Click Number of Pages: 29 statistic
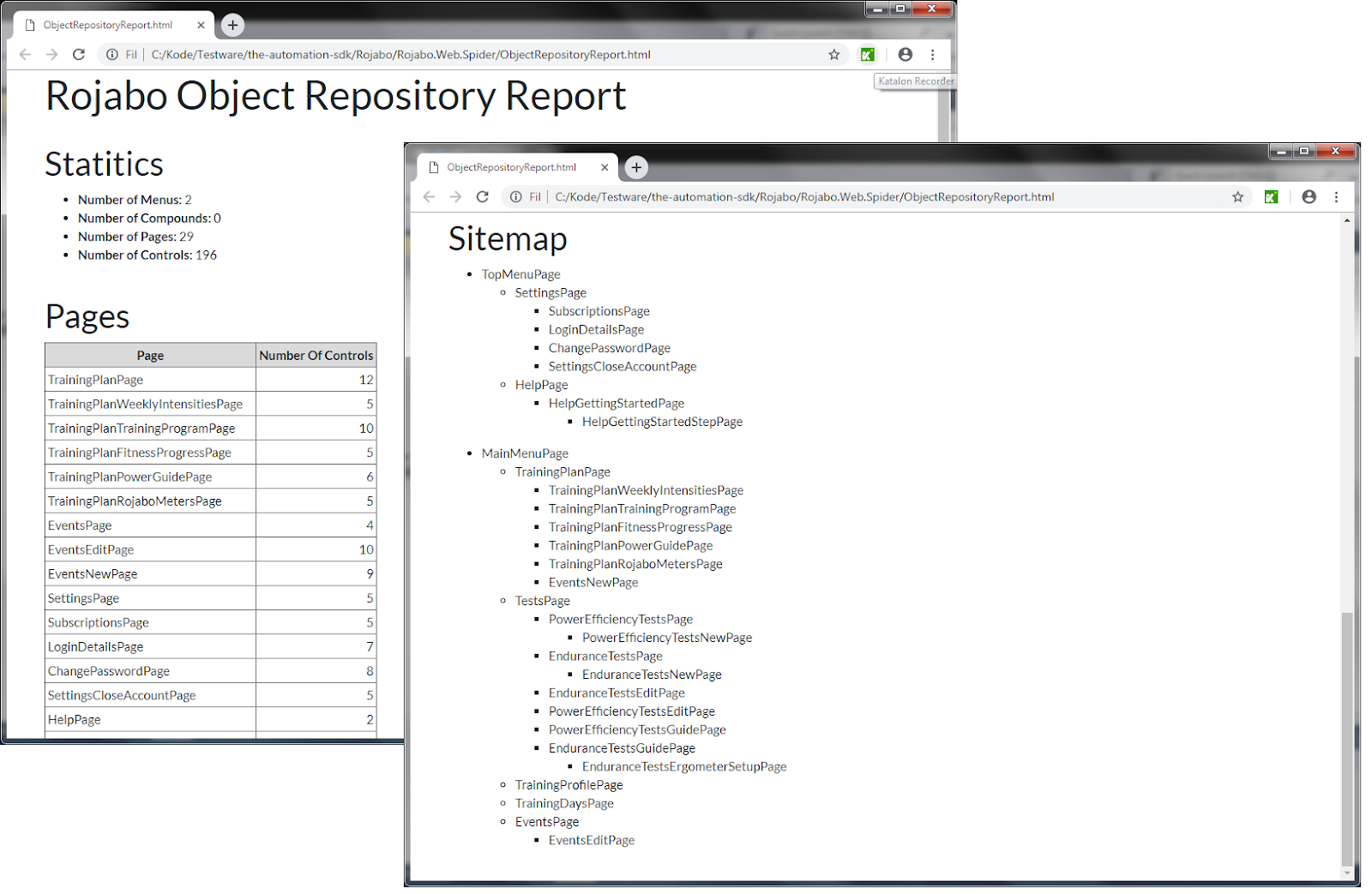Viewport: 1372px width, 894px height. tap(135, 237)
